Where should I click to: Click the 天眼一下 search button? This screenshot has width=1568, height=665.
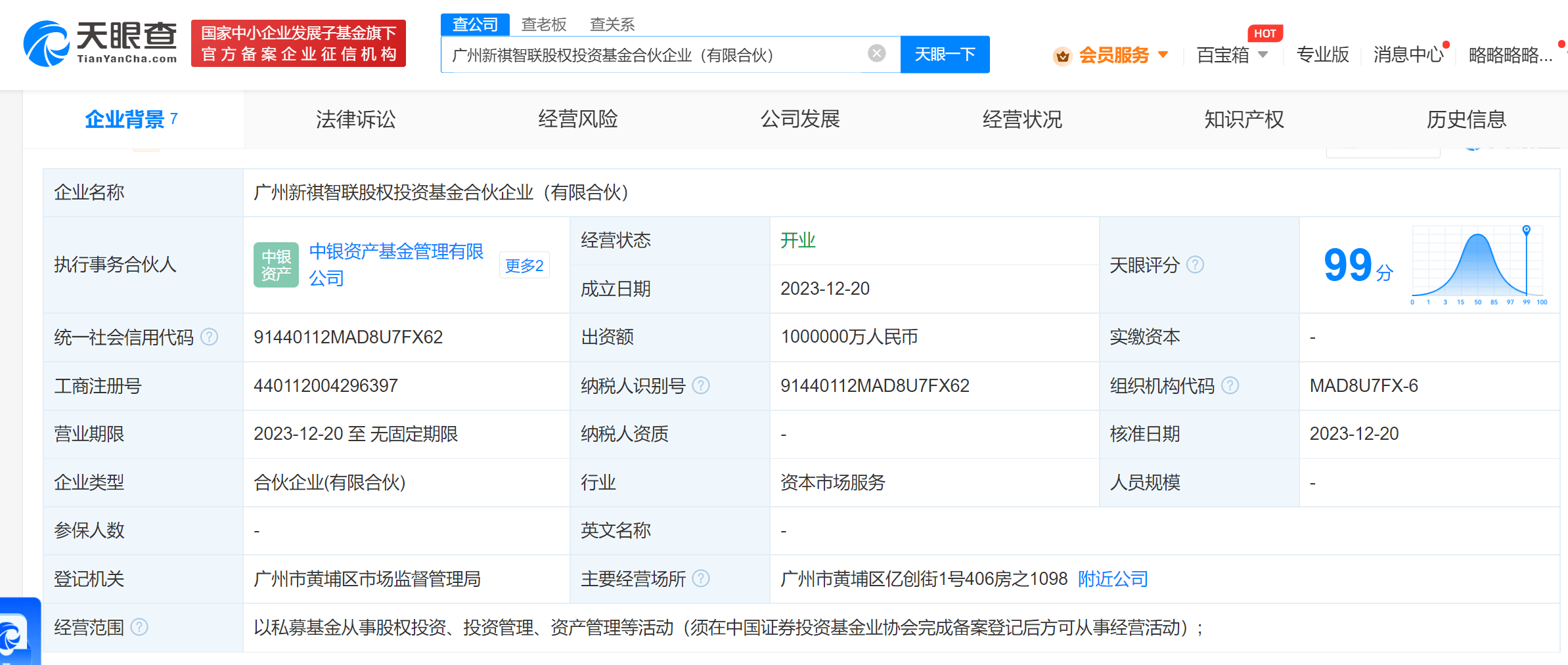click(945, 54)
